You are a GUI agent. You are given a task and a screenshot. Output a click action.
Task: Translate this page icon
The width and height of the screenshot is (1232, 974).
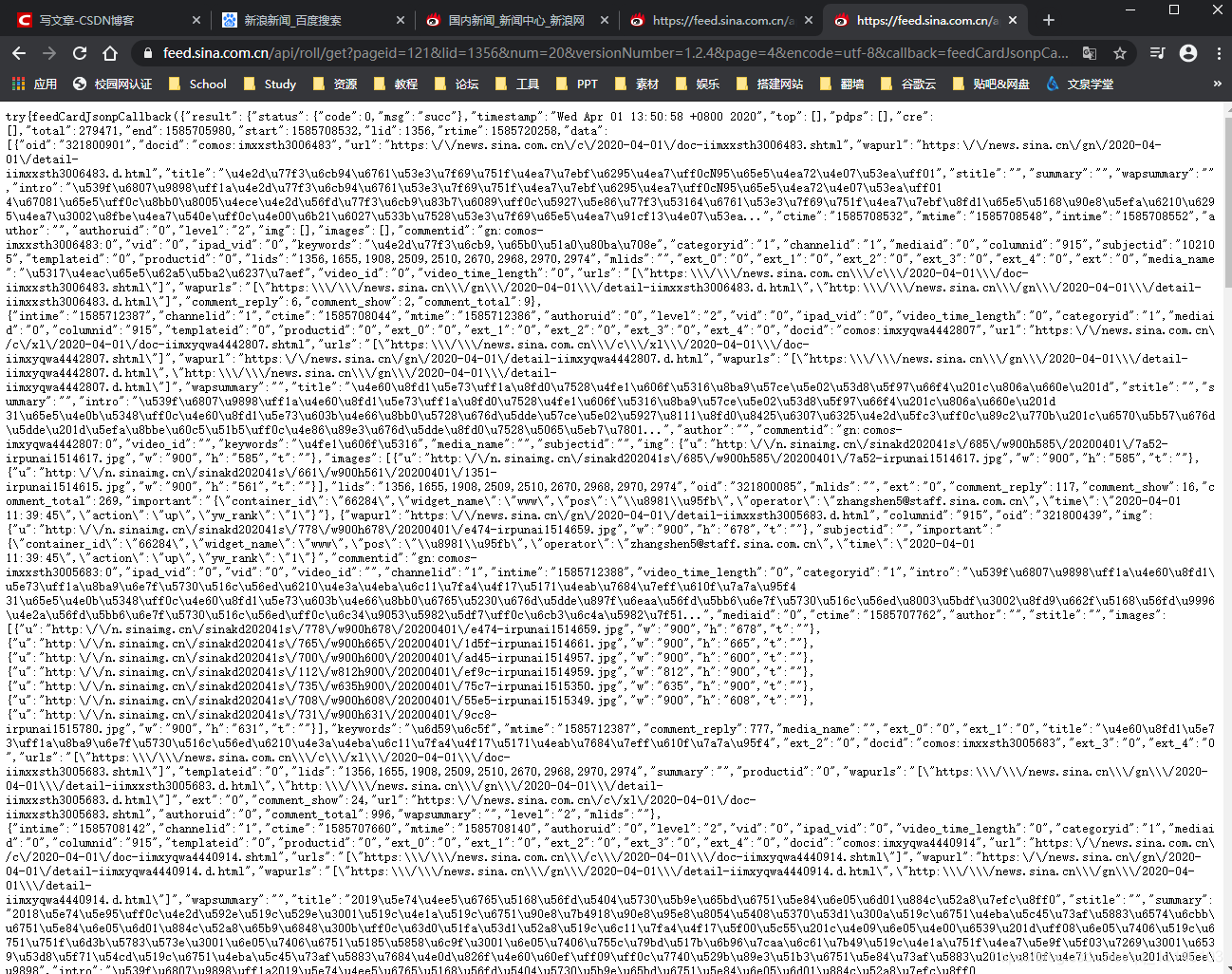(x=1090, y=53)
